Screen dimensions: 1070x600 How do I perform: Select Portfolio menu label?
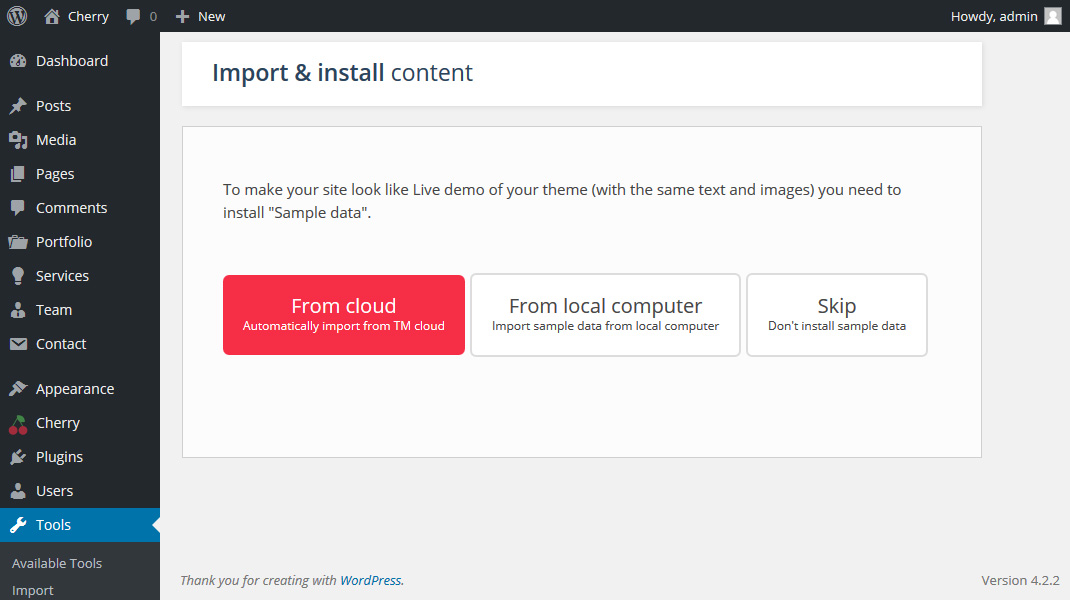(64, 242)
